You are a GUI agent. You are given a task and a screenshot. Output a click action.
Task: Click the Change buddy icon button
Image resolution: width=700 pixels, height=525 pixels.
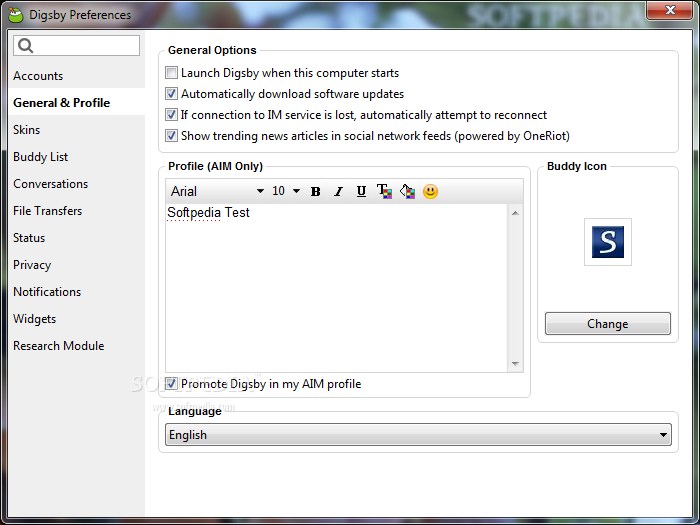click(x=608, y=324)
